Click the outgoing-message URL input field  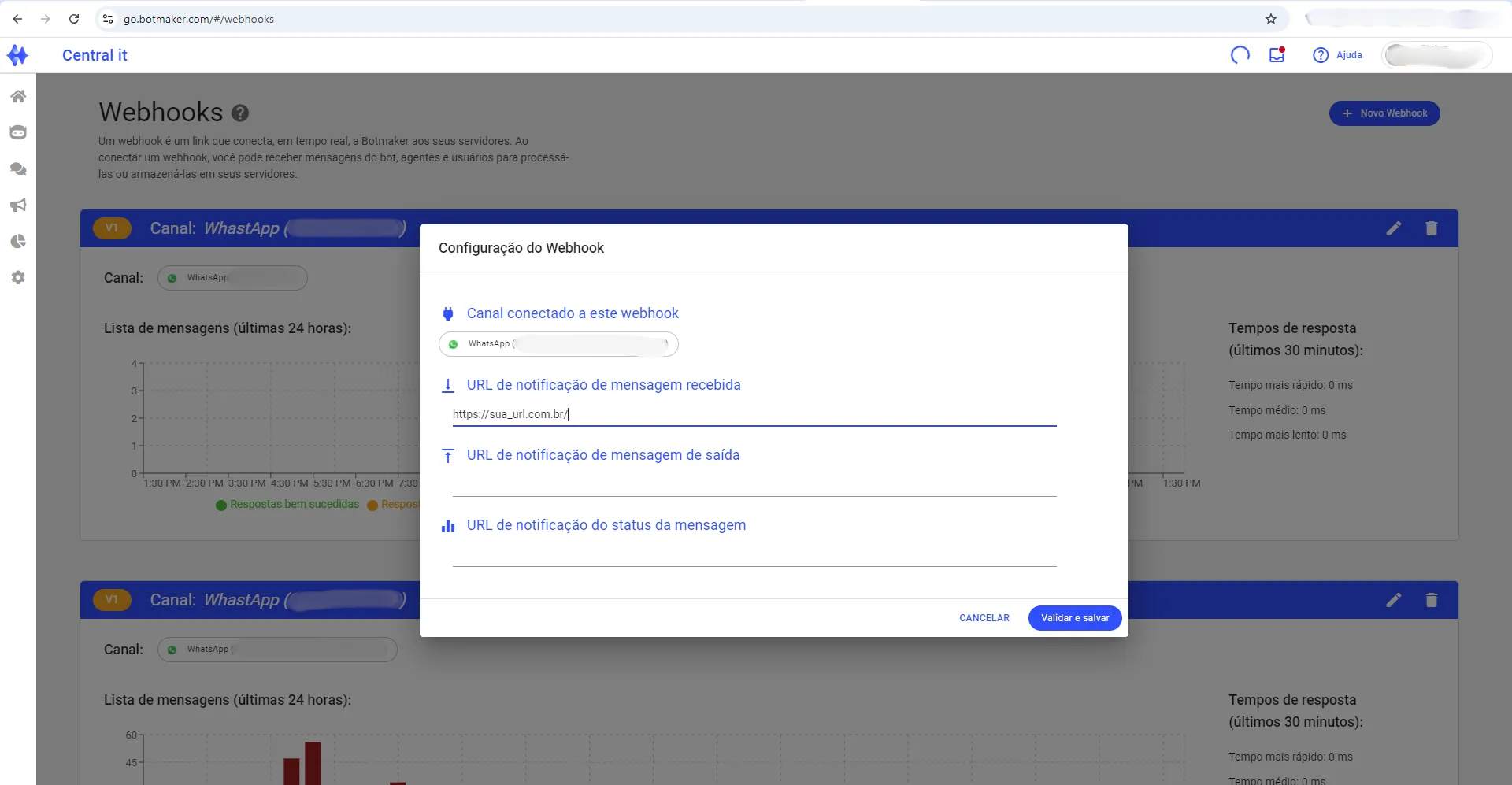click(754, 484)
